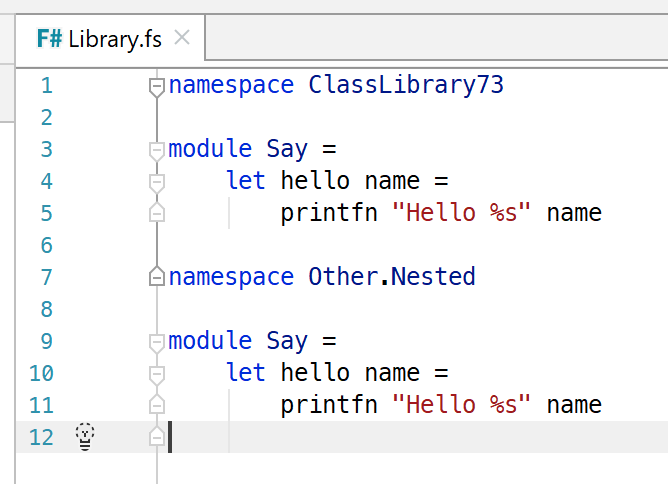Click the fold end marker on line 11

click(157, 404)
